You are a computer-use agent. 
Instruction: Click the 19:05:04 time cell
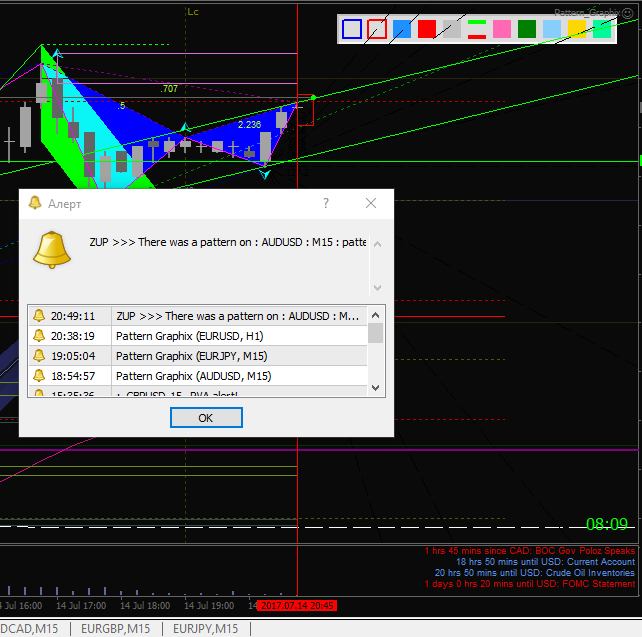pyautogui.click(x=73, y=356)
